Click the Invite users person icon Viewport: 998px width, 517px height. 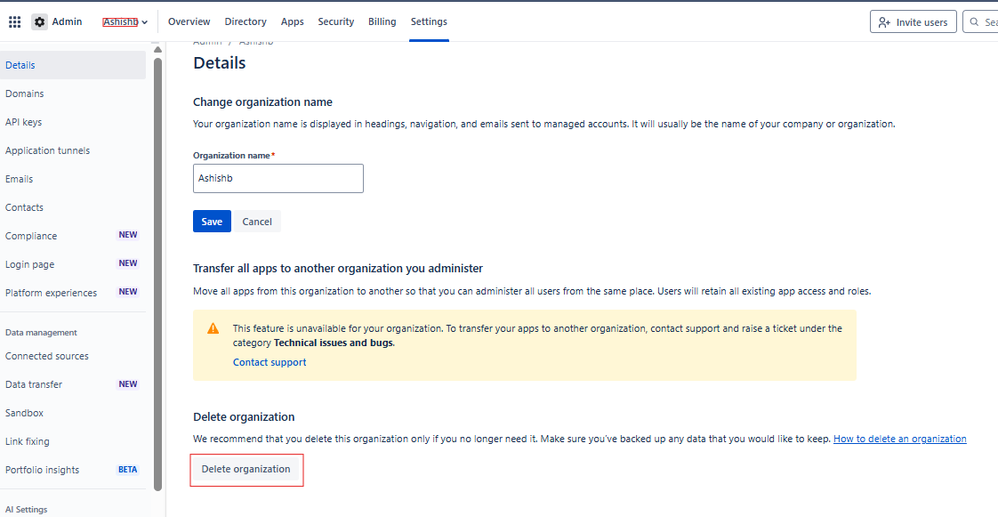884,22
